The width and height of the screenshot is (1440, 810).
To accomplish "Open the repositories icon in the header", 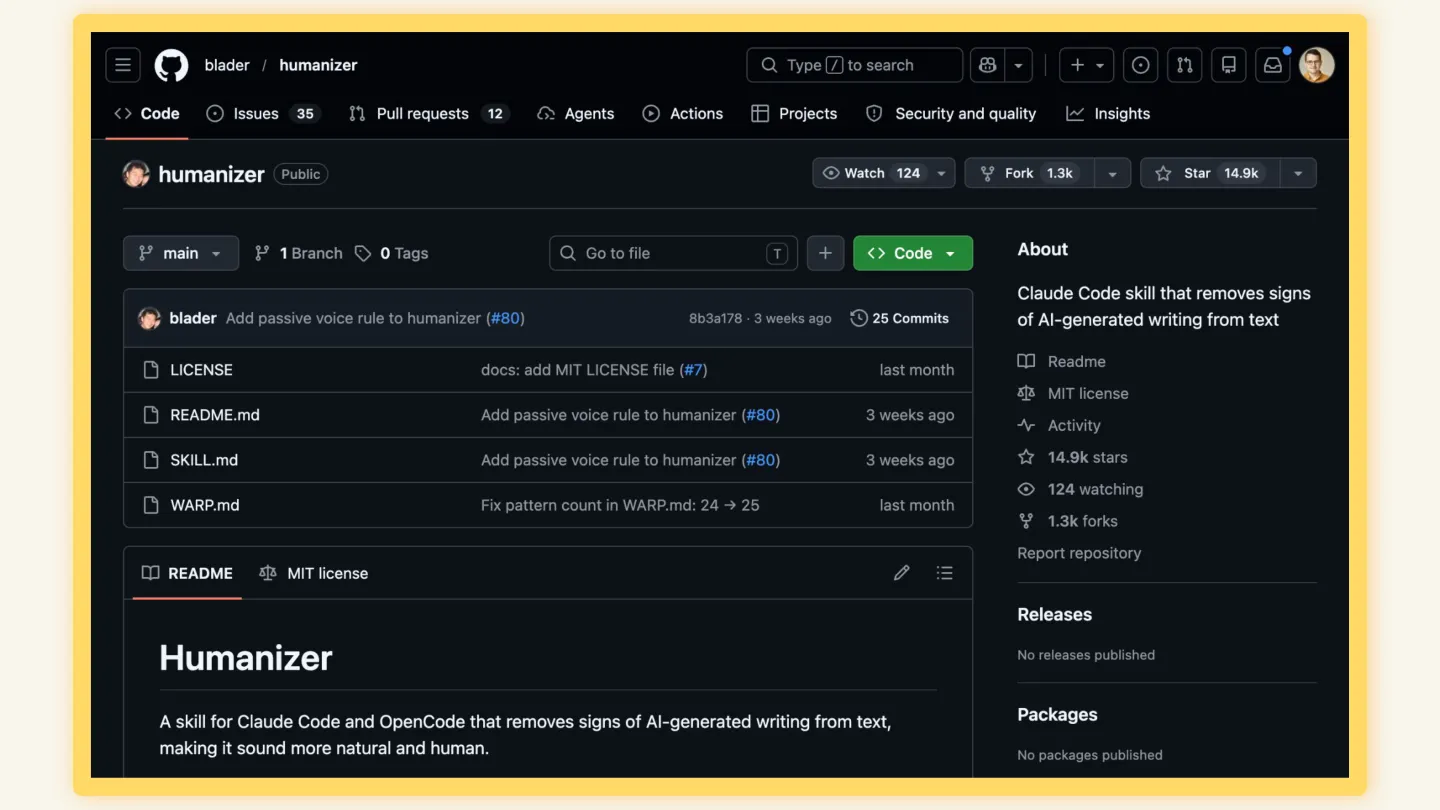I will (x=1229, y=65).
